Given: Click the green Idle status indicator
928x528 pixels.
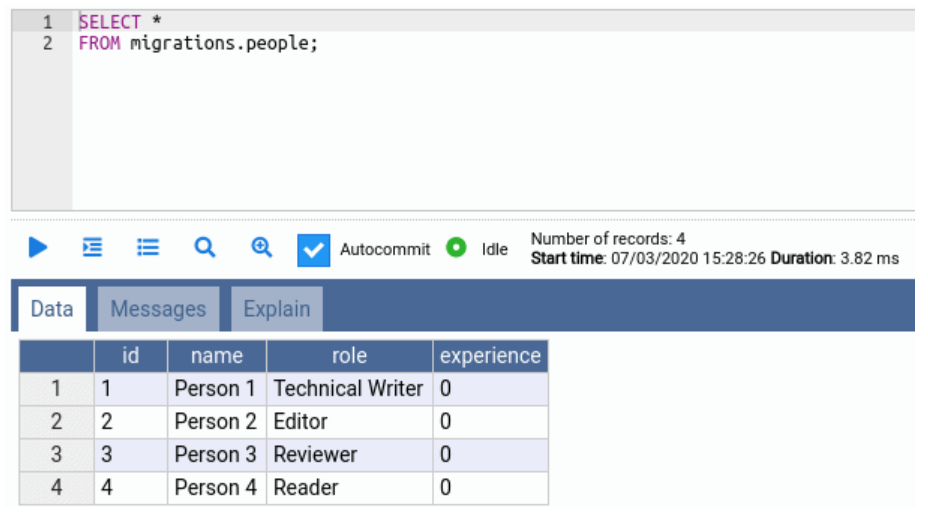Looking at the screenshot, I should click(x=457, y=248).
